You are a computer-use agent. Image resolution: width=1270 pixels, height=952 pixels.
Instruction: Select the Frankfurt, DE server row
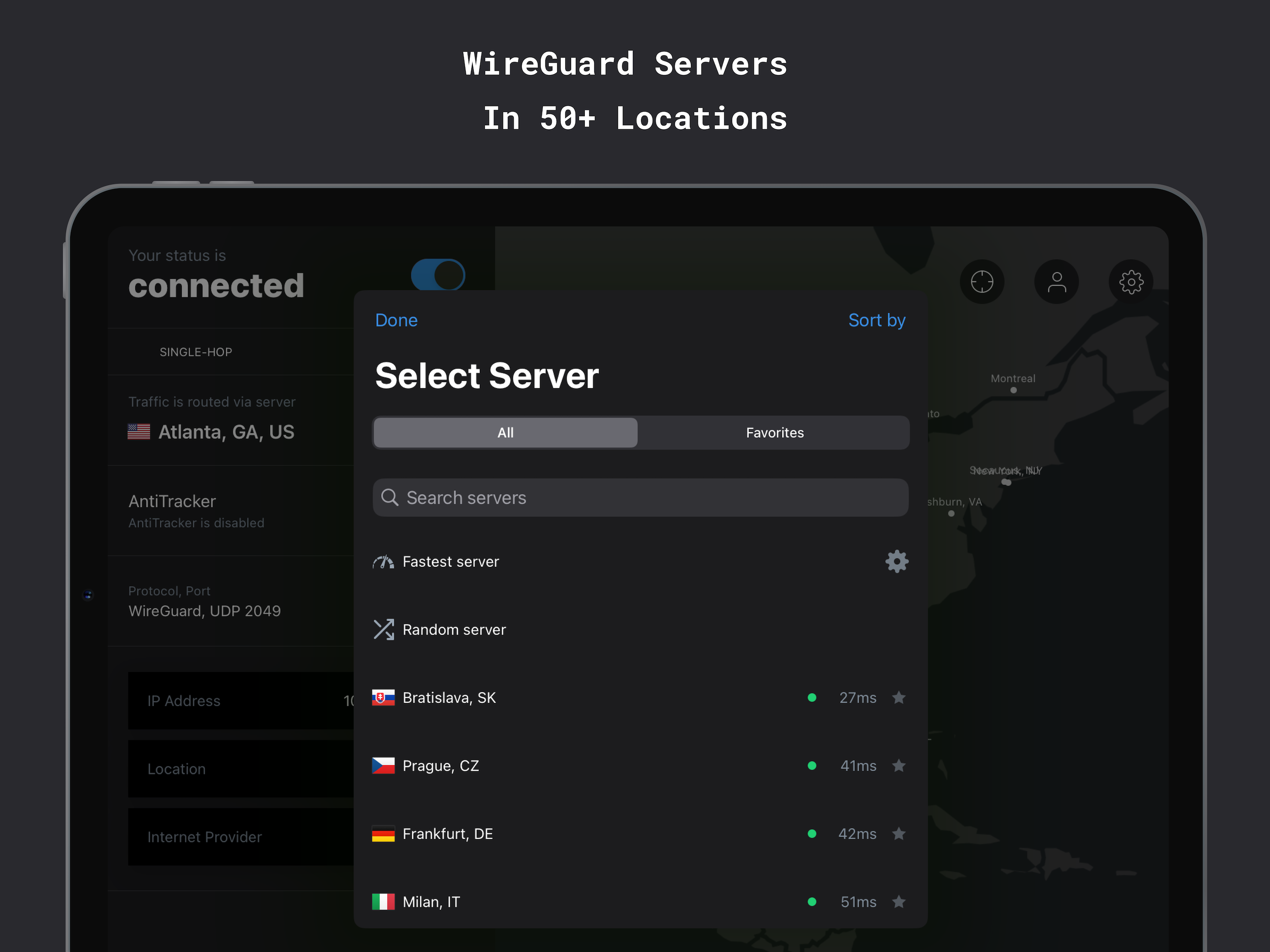click(x=447, y=834)
